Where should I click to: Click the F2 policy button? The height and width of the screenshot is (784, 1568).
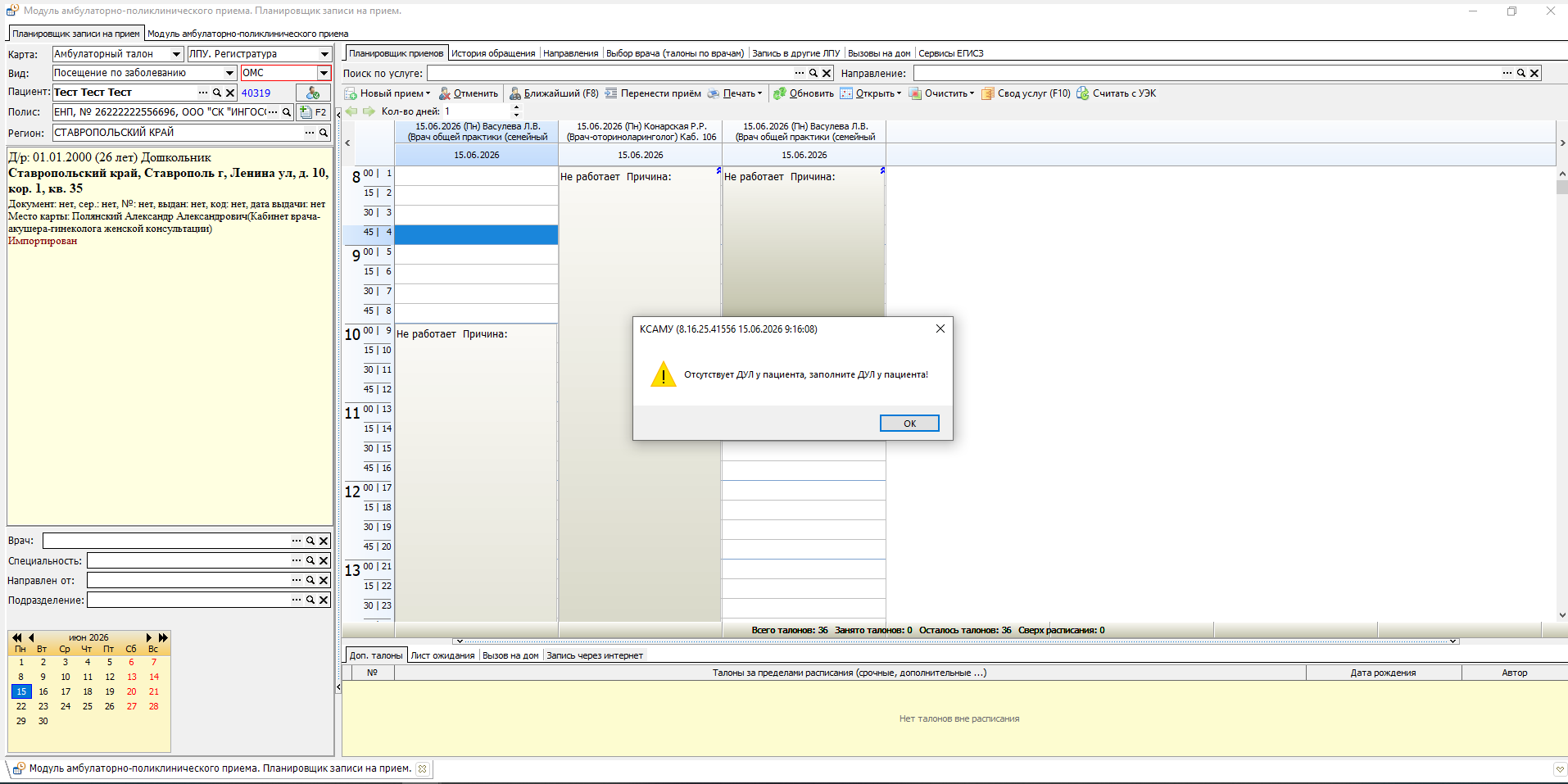pyautogui.click(x=313, y=112)
